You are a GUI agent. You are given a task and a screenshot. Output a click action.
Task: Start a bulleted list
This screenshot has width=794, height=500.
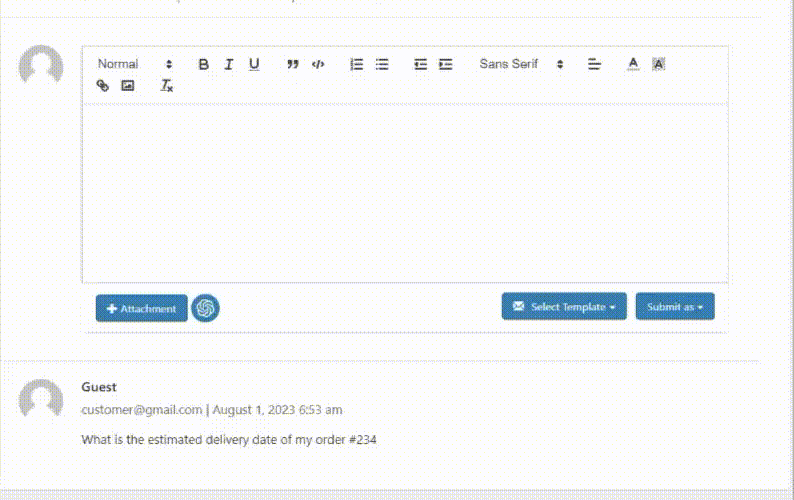point(382,64)
